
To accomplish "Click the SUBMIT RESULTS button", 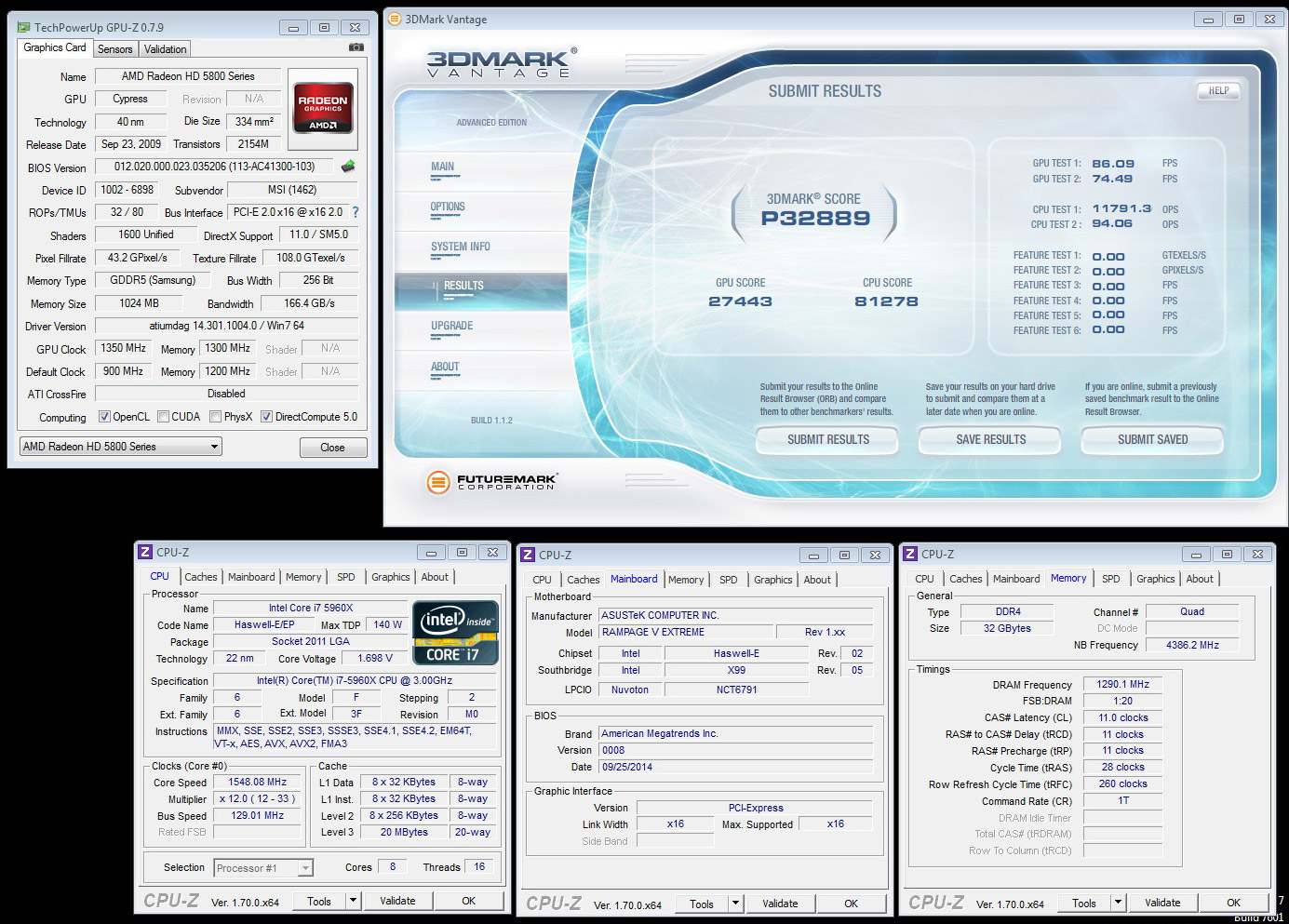I will (x=828, y=440).
